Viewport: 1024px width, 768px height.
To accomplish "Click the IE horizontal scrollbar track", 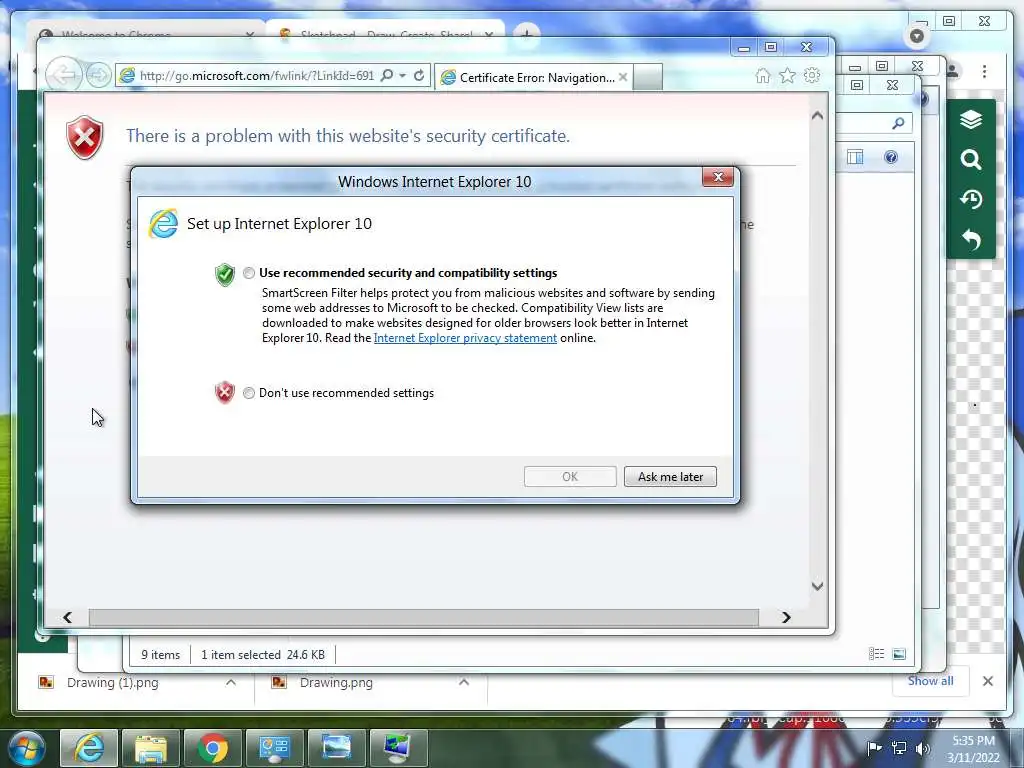I will tap(424, 617).
